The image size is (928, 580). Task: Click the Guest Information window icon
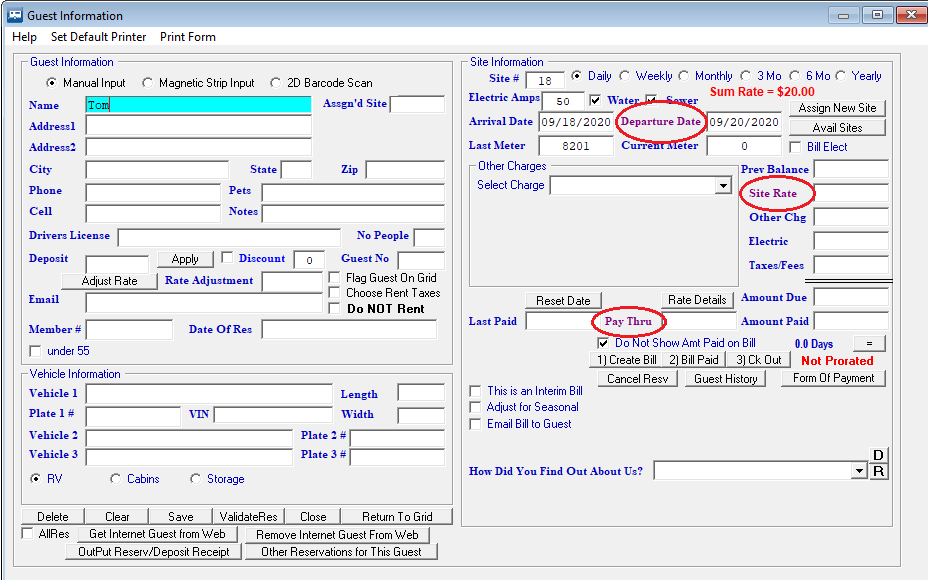(x=15, y=15)
